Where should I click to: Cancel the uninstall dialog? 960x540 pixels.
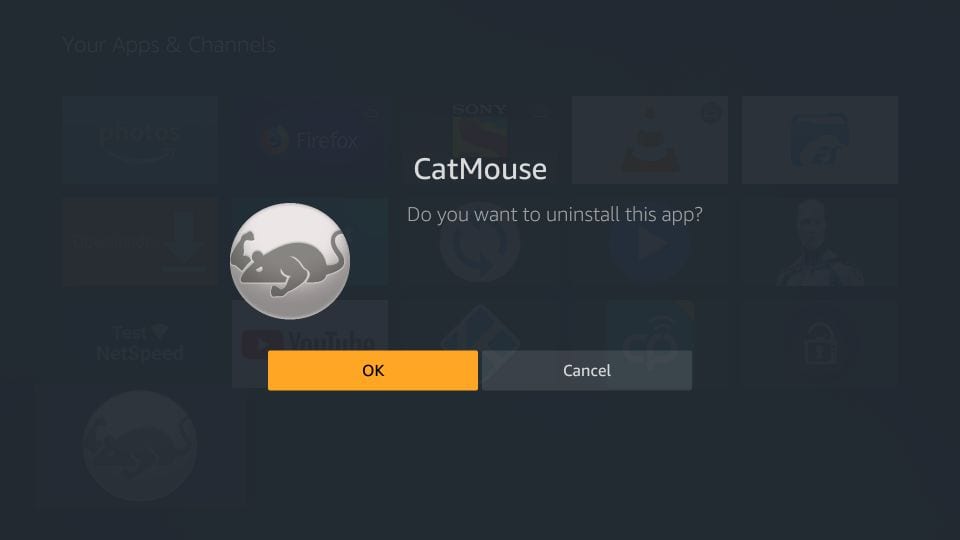pos(587,370)
